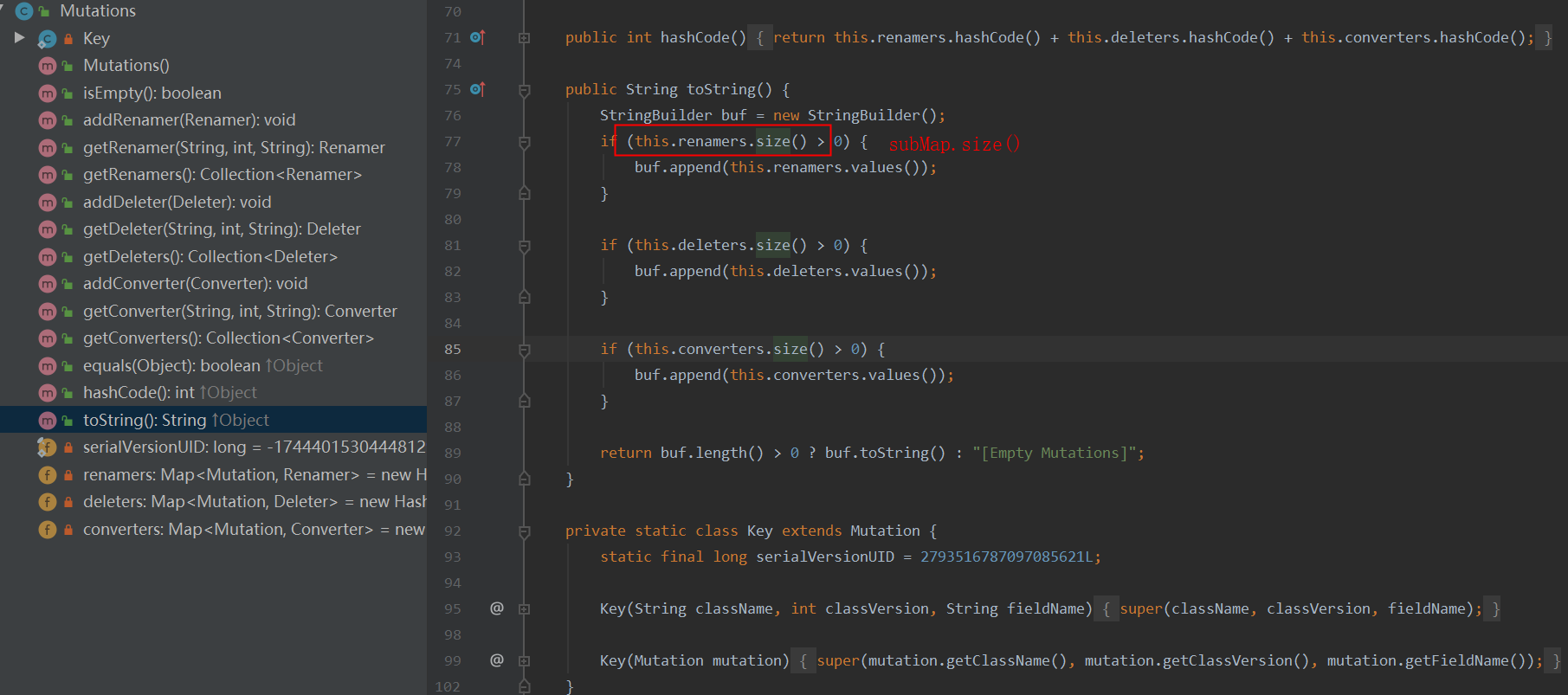Open getConverter(String, int, String) method
The width and height of the screenshot is (1568, 695).
[x=240, y=312]
